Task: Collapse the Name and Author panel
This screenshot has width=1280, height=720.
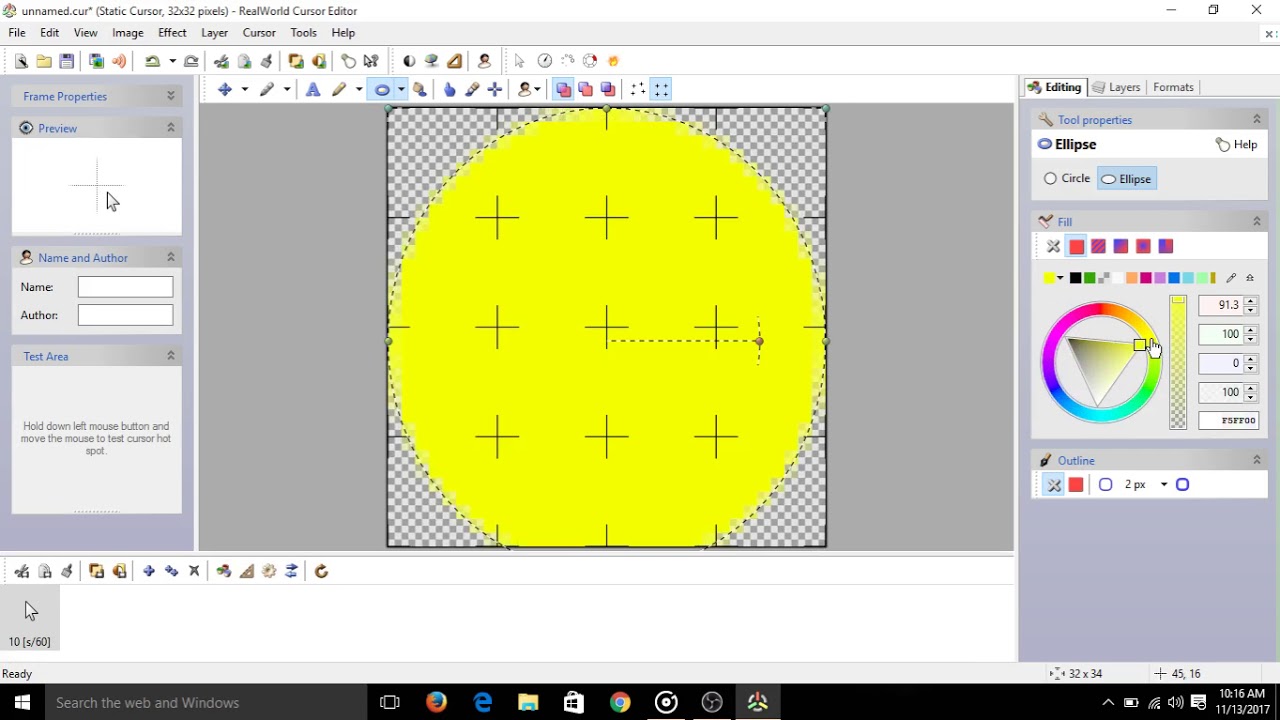Action: (x=171, y=258)
